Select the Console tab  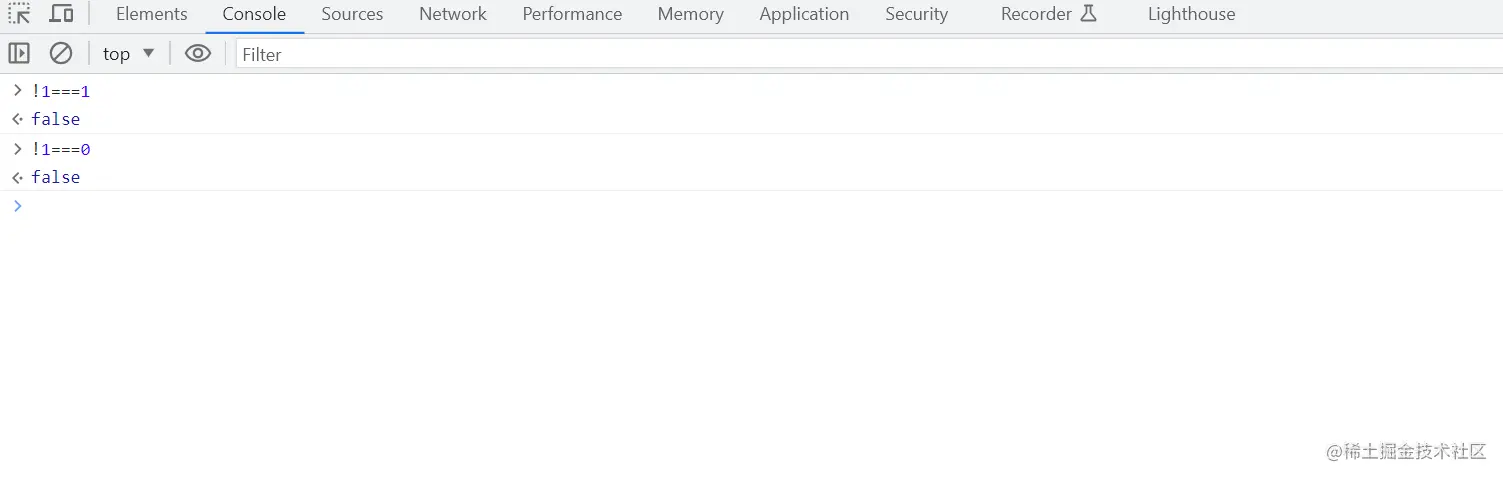pyautogui.click(x=254, y=14)
